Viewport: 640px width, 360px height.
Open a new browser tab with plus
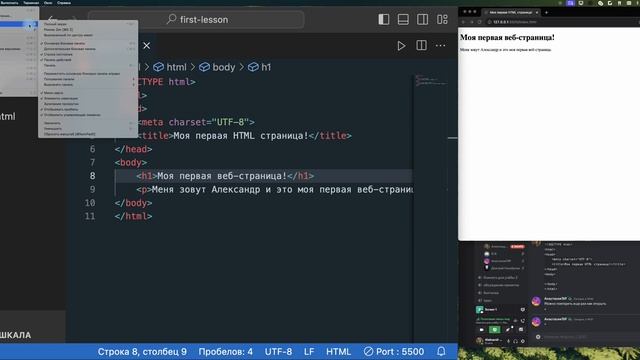tap(546, 13)
